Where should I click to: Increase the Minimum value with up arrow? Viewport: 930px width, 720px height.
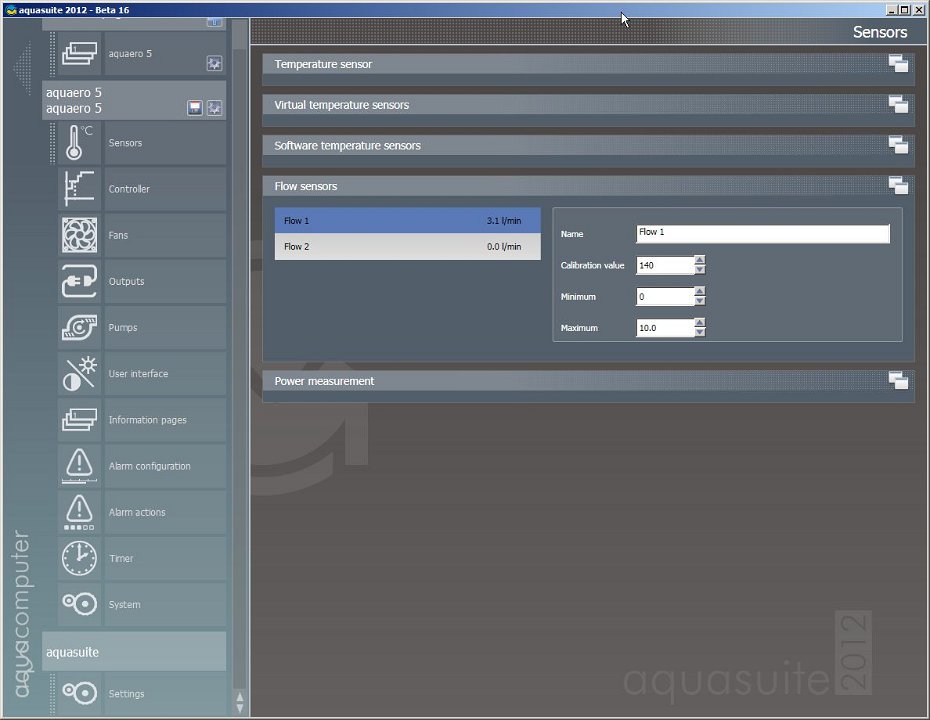(x=700, y=292)
